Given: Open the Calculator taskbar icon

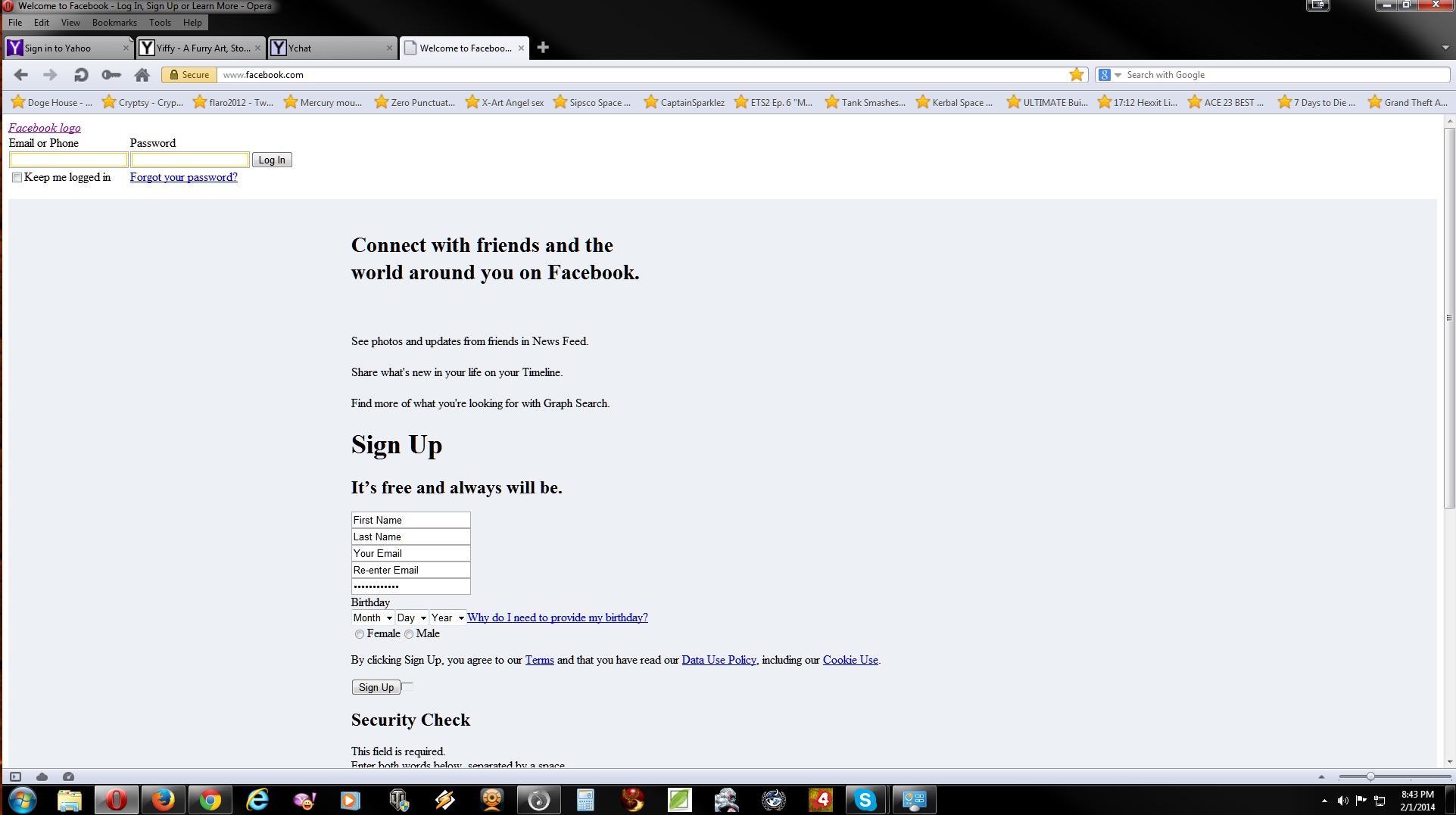Looking at the screenshot, I should [585, 800].
